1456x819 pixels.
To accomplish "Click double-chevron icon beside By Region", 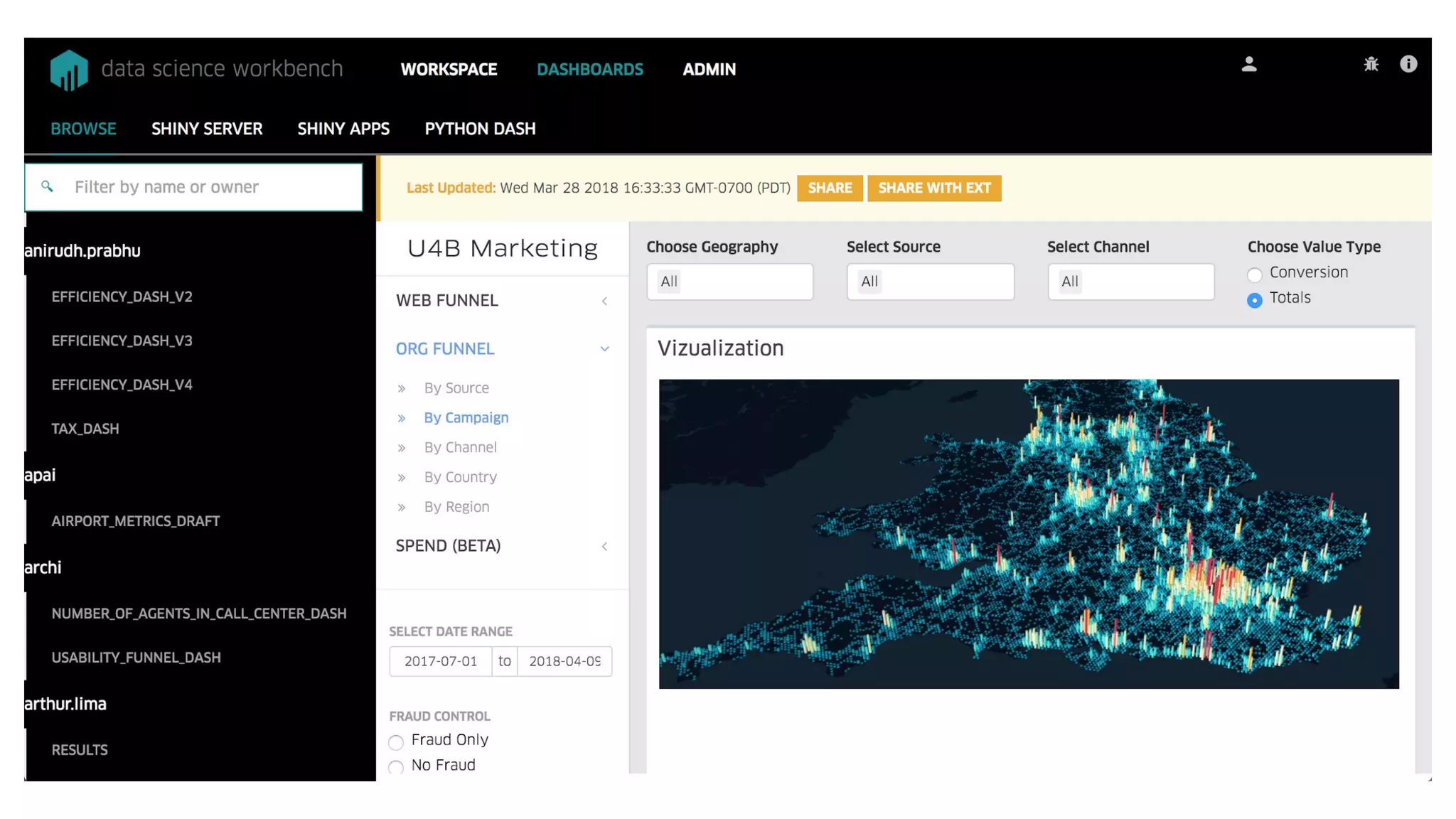I will coord(402,508).
